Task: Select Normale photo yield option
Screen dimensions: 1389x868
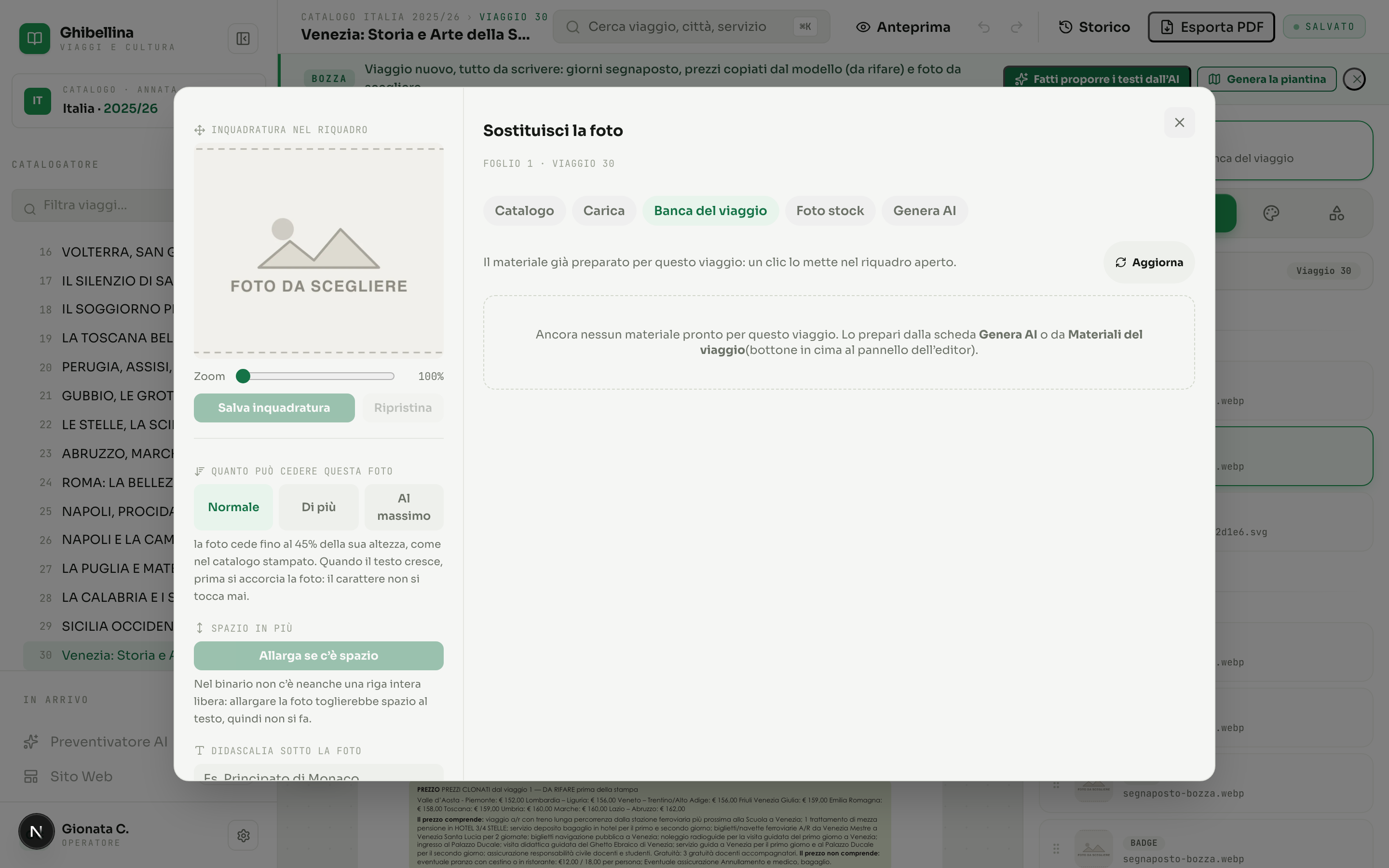Action: [x=233, y=507]
